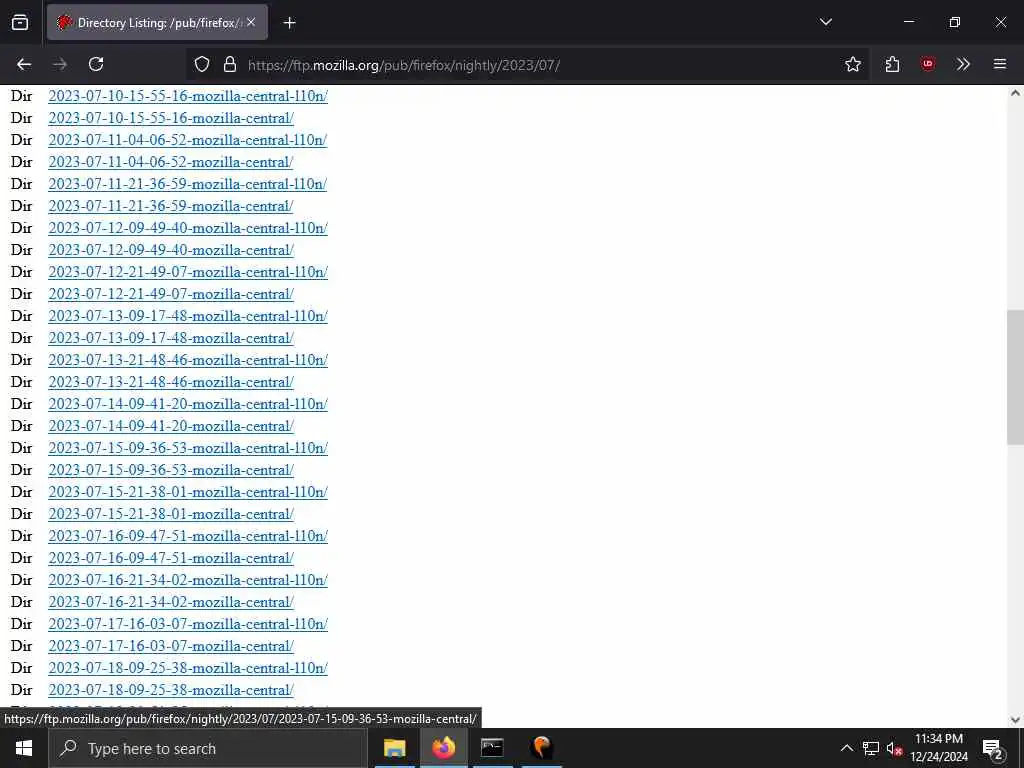Open 2023-07-10-15-55-16-mozilla-central/ link
The image size is (1024, 768).
coord(171,118)
